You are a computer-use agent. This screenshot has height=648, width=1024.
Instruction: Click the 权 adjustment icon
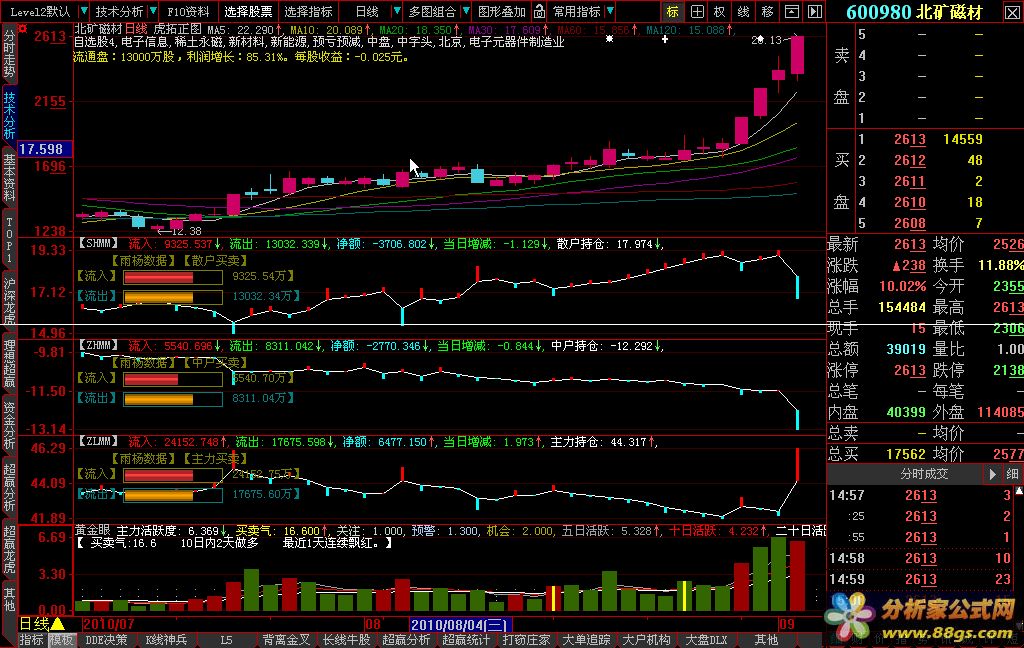point(720,11)
